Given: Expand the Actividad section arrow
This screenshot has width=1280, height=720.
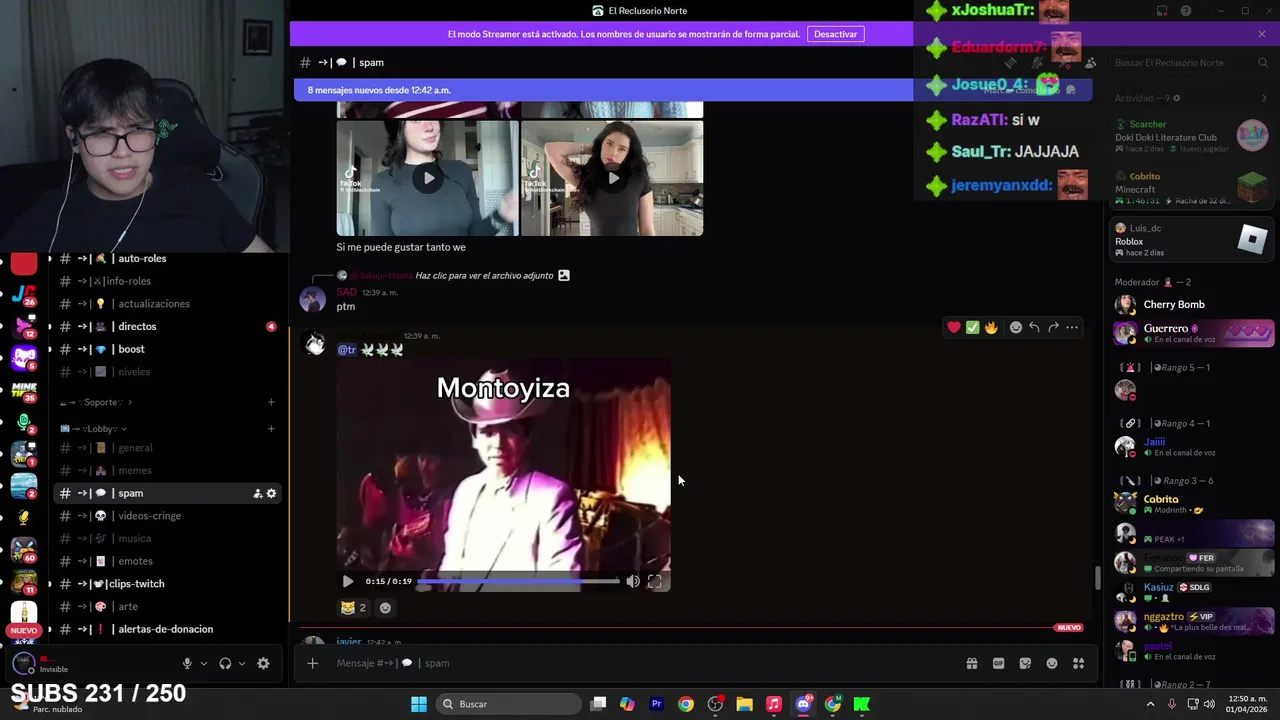Looking at the screenshot, I should pos(1264,98).
